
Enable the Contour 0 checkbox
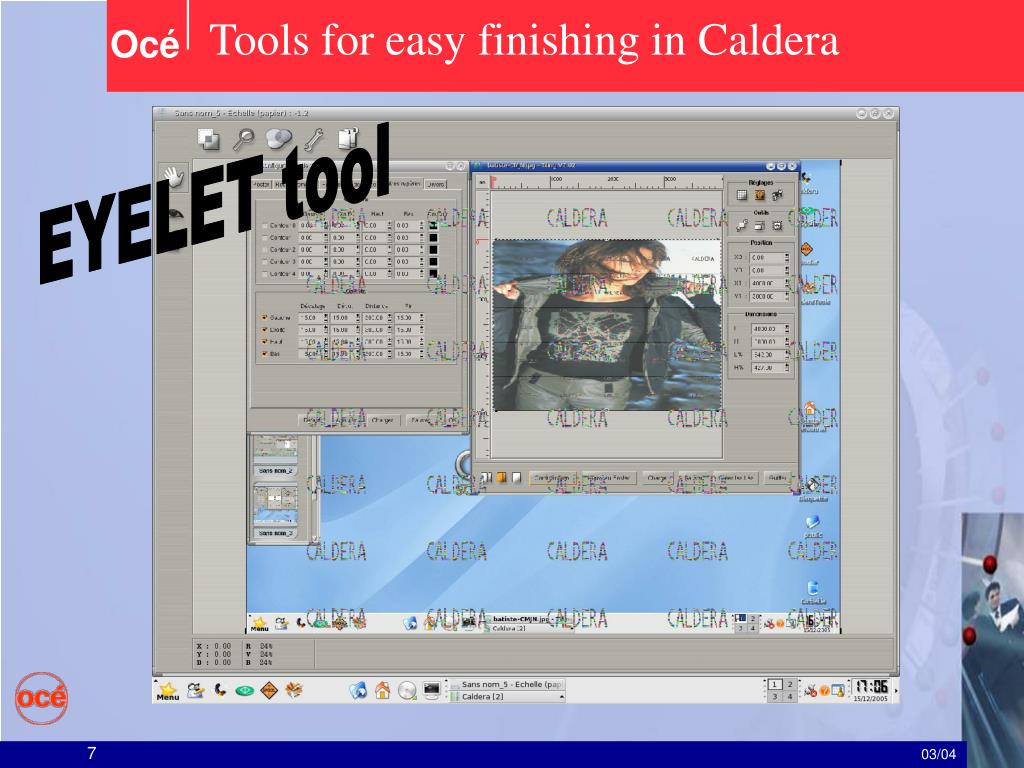click(x=264, y=226)
